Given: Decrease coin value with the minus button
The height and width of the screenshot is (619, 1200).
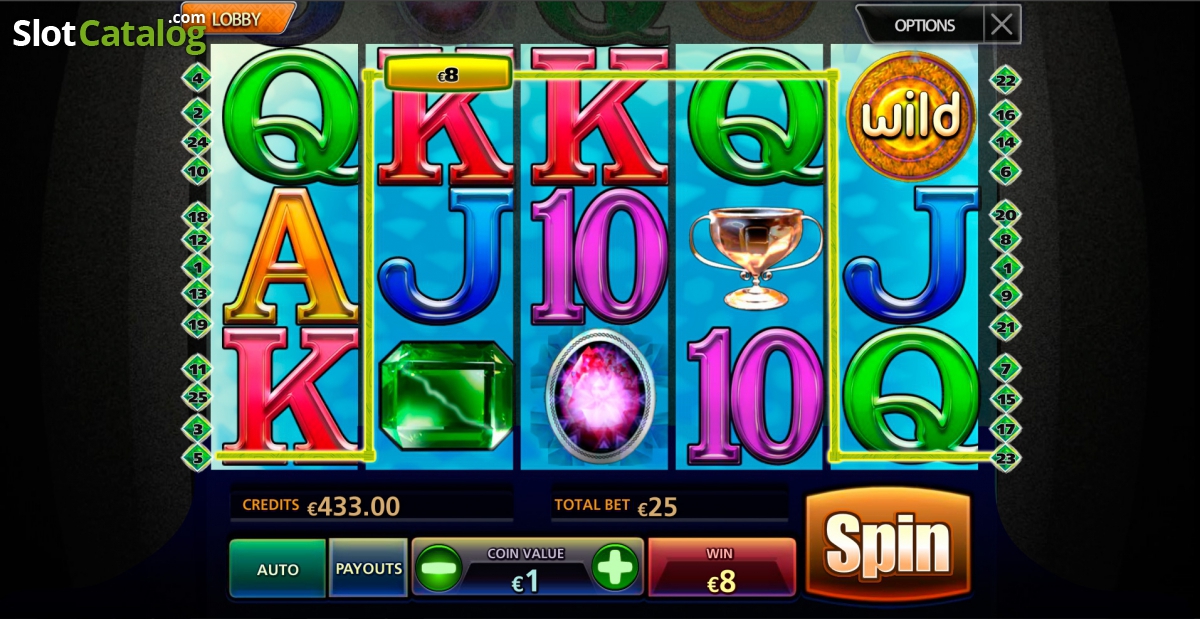Looking at the screenshot, I should click(x=440, y=568).
